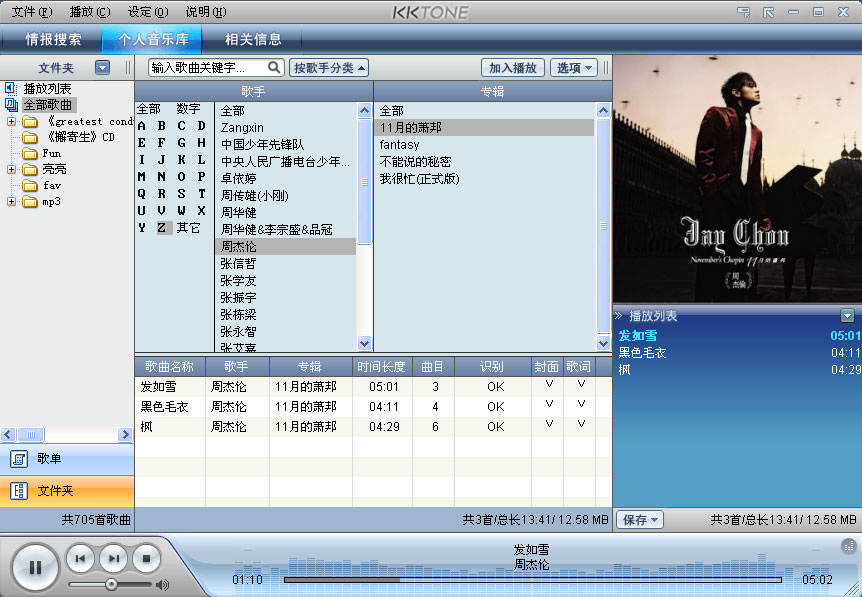Expand the mp3 folder node
The height and width of the screenshot is (597, 862).
tap(11, 202)
